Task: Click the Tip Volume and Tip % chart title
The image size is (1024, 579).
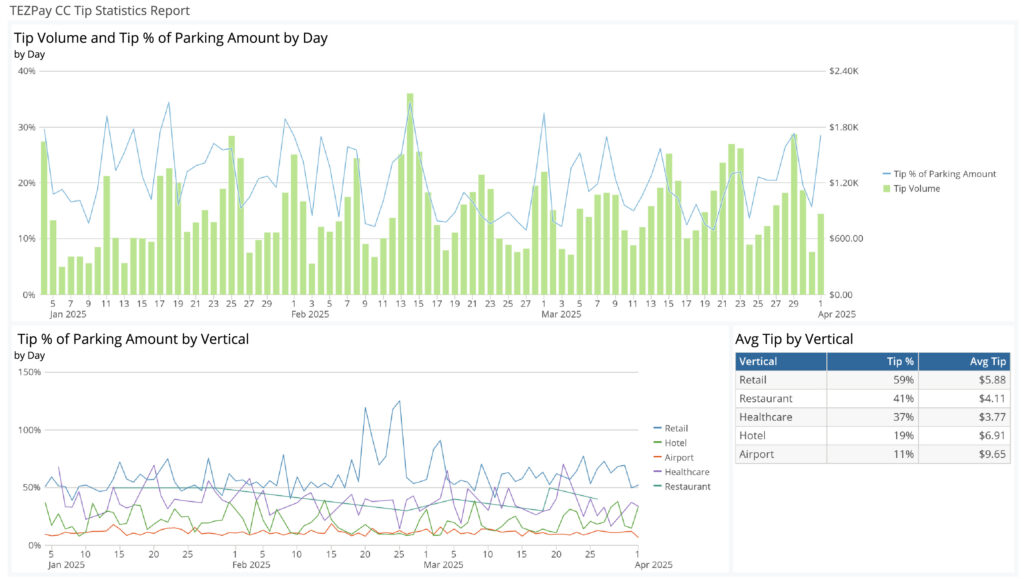Action: tap(170, 38)
